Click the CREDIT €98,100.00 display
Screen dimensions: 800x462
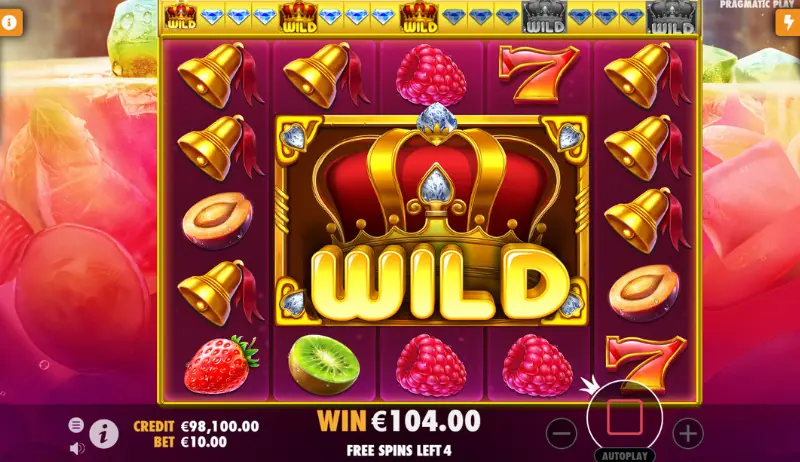pos(196,426)
